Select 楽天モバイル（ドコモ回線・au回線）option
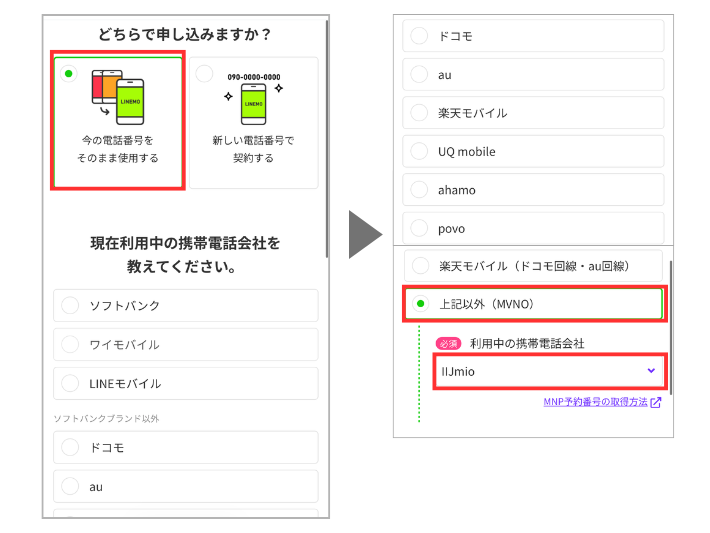The height and width of the screenshot is (533, 710). coord(533,266)
